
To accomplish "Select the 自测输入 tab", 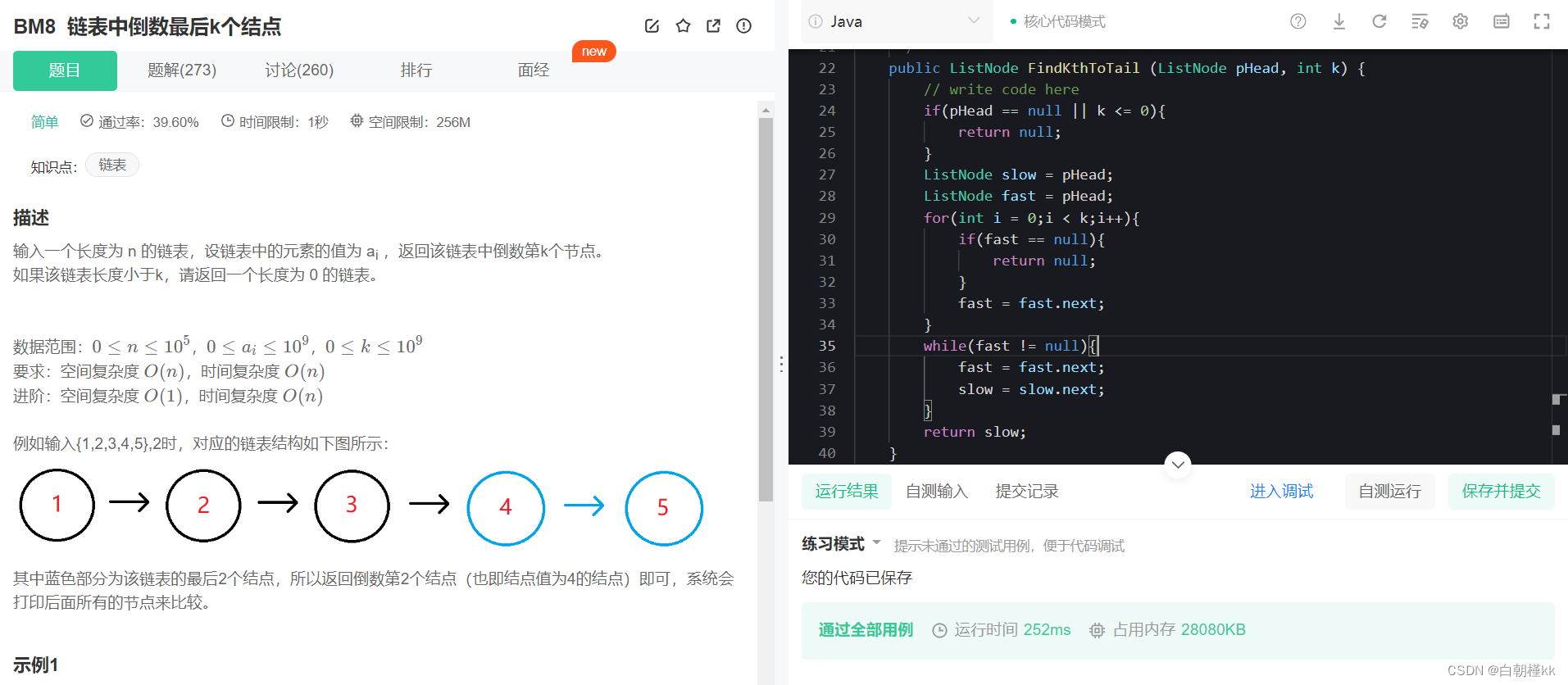I will [937, 491].
